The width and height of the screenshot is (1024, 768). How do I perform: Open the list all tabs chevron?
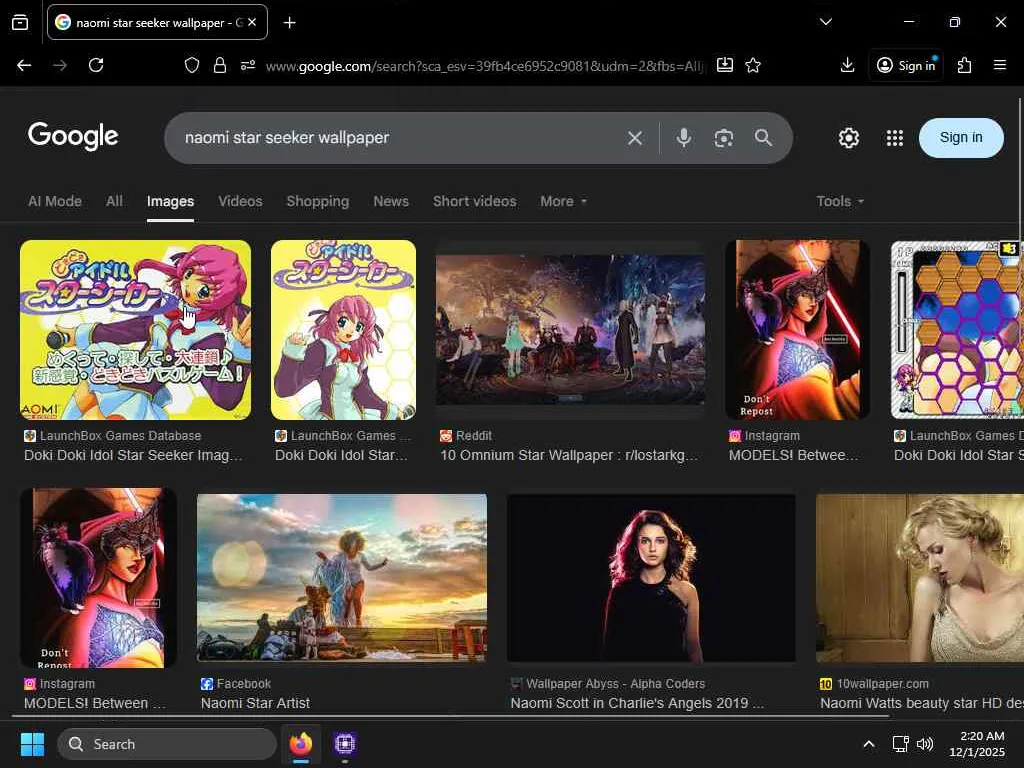[825, 22]
